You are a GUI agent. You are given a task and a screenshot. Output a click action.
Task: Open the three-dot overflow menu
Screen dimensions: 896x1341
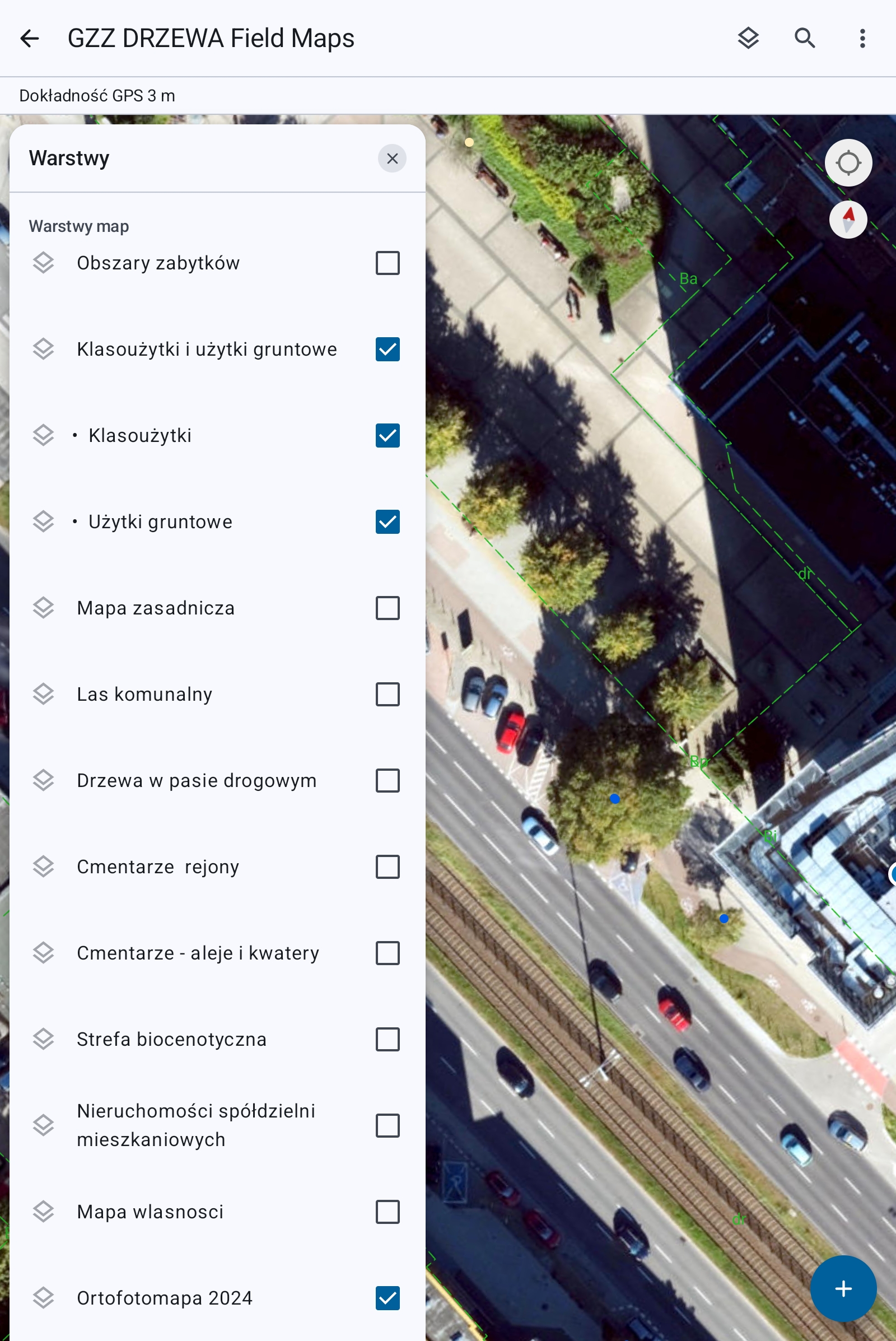(x=862, y=38)
